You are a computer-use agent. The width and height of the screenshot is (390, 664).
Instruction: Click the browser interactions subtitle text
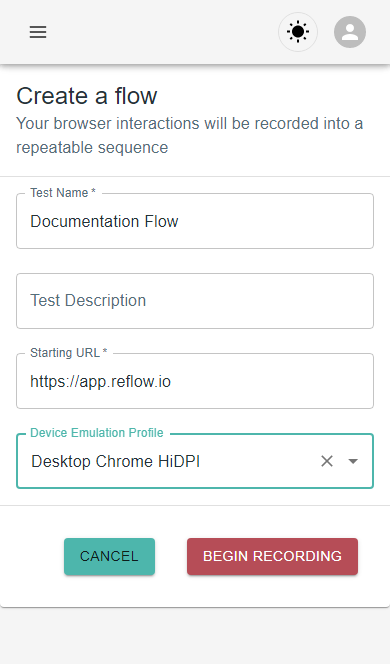(189, 136)
